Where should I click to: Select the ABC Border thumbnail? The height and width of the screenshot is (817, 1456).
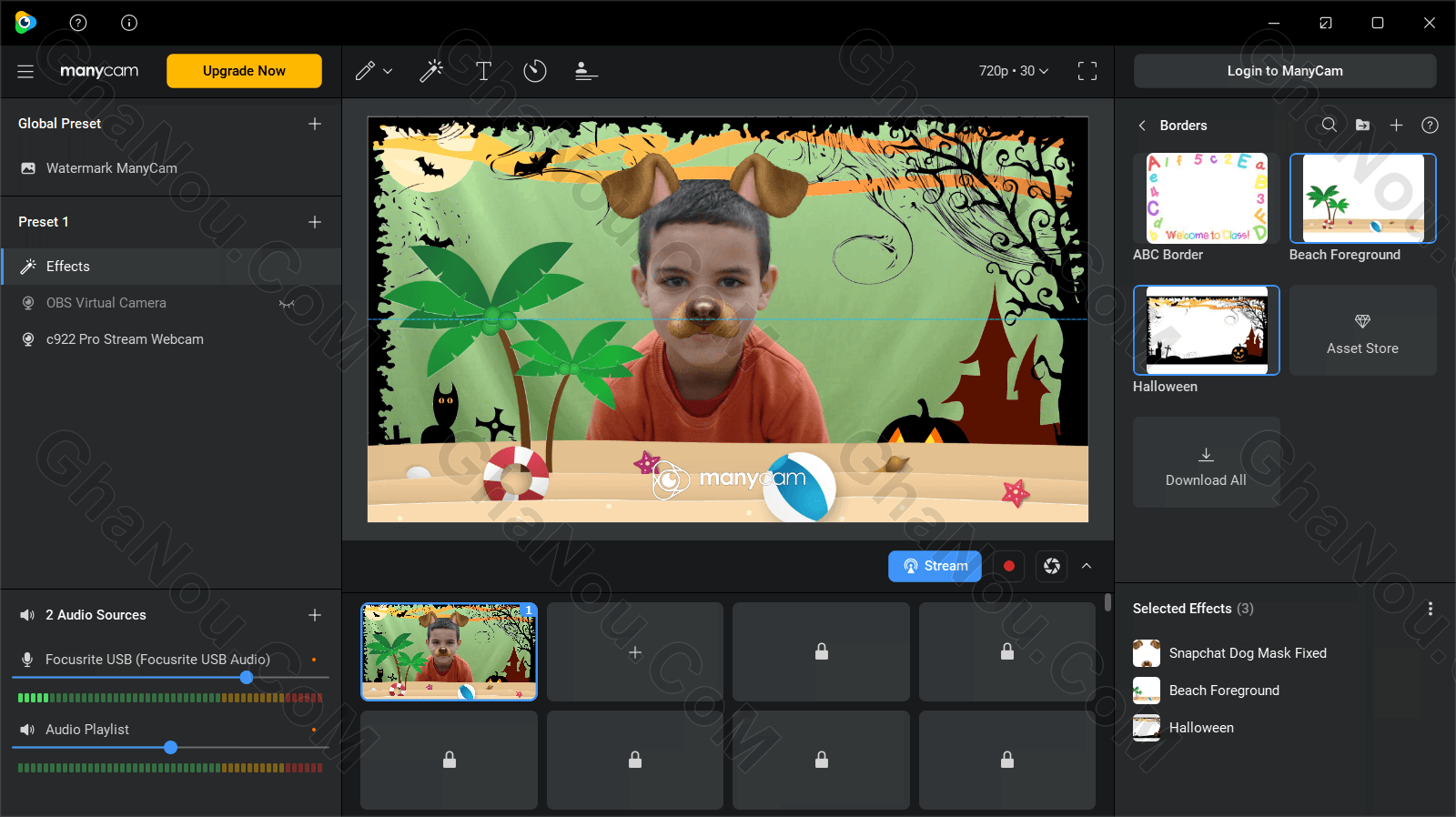(x=1206, y=198)
